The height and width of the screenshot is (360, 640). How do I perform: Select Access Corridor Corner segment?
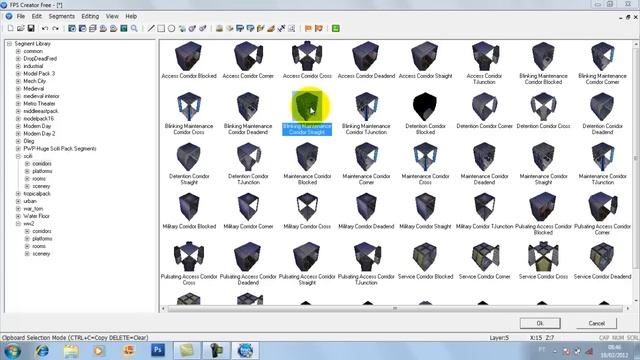coord(248,60)
